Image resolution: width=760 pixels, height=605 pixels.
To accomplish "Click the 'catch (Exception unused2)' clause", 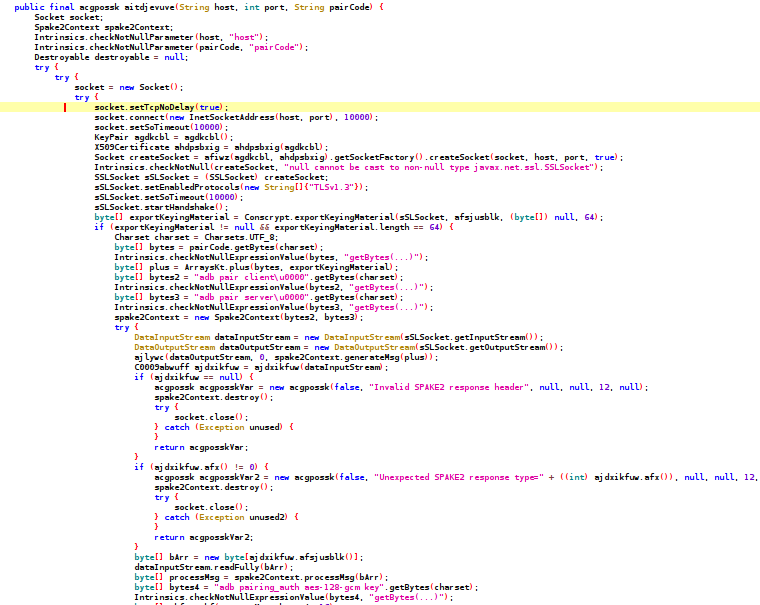I will 225,518.
